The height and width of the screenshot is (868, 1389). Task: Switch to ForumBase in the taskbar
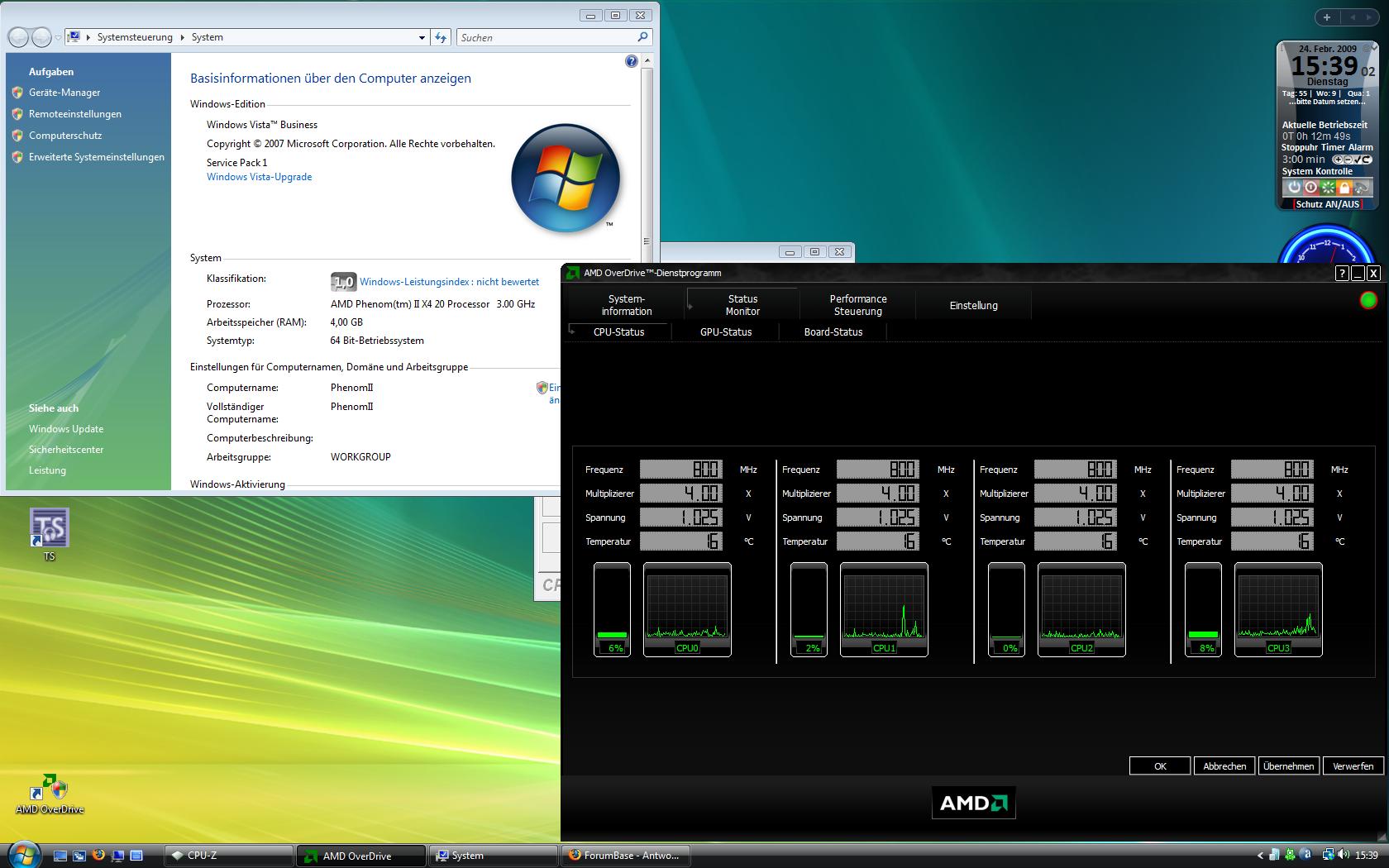pyautogui.click(x=625, y=856)
